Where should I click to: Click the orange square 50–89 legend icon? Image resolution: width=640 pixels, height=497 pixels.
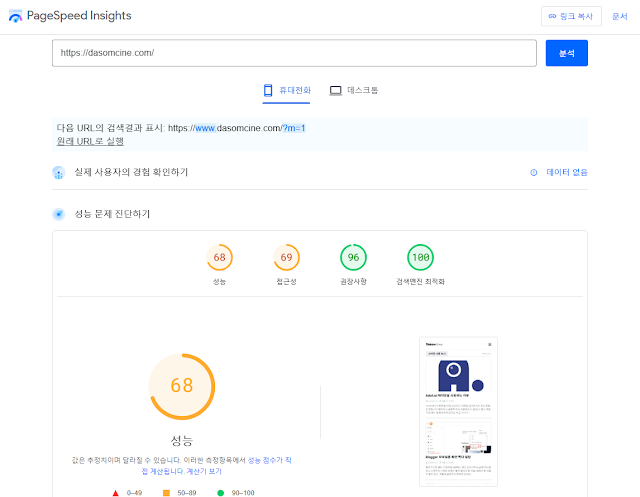166,493
